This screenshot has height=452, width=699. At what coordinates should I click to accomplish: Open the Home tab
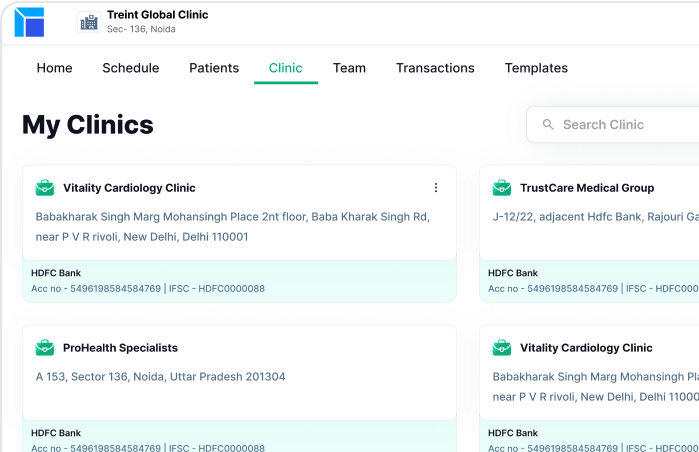pyautogui.click(x=55, y=68)
